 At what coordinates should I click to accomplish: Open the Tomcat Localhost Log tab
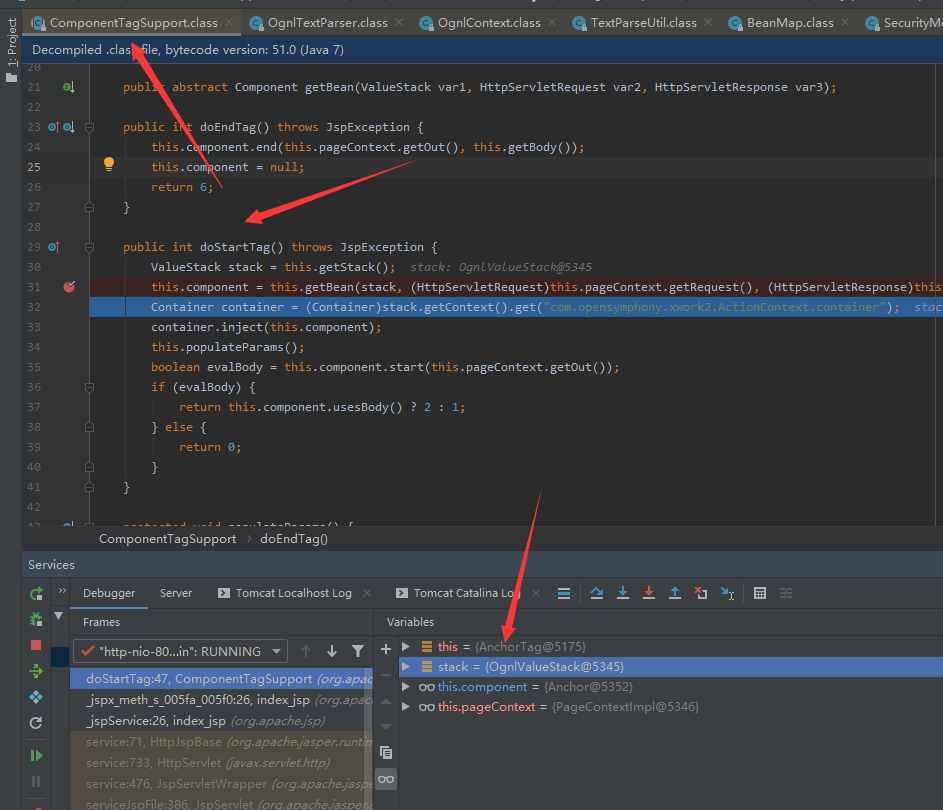(x=293, y=593)
